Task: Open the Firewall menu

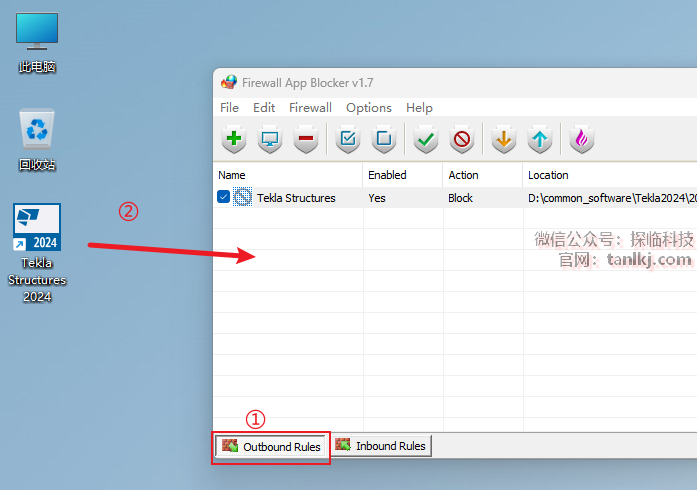Action: coord(310,108)
